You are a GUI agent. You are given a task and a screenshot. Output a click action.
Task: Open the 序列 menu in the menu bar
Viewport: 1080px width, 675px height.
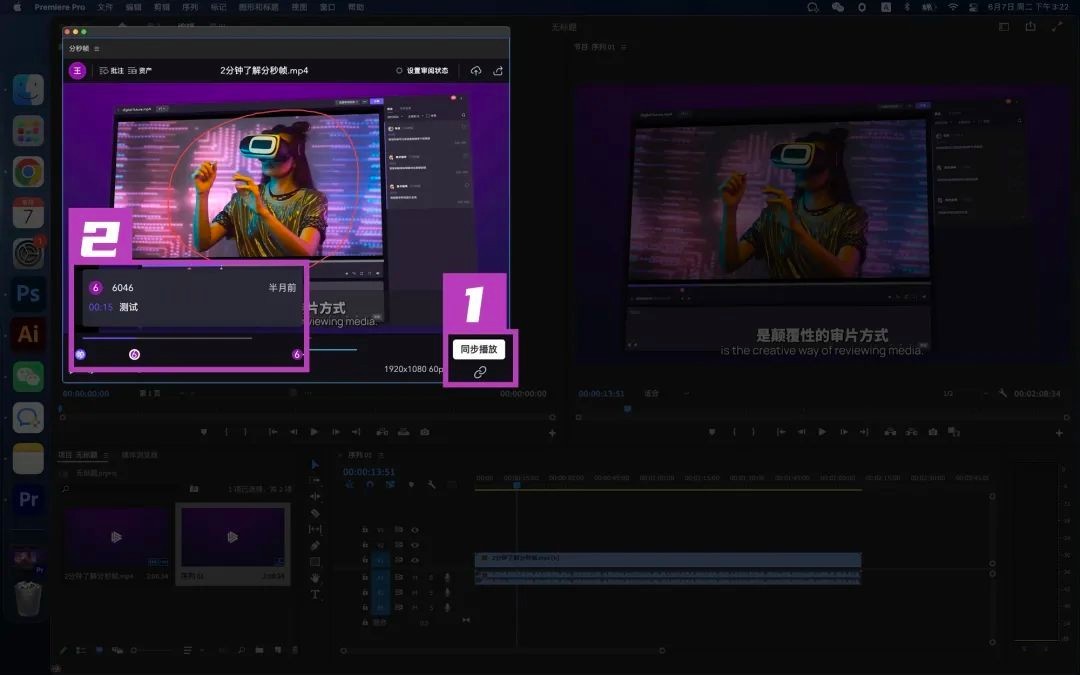click(x=190, y=7)
